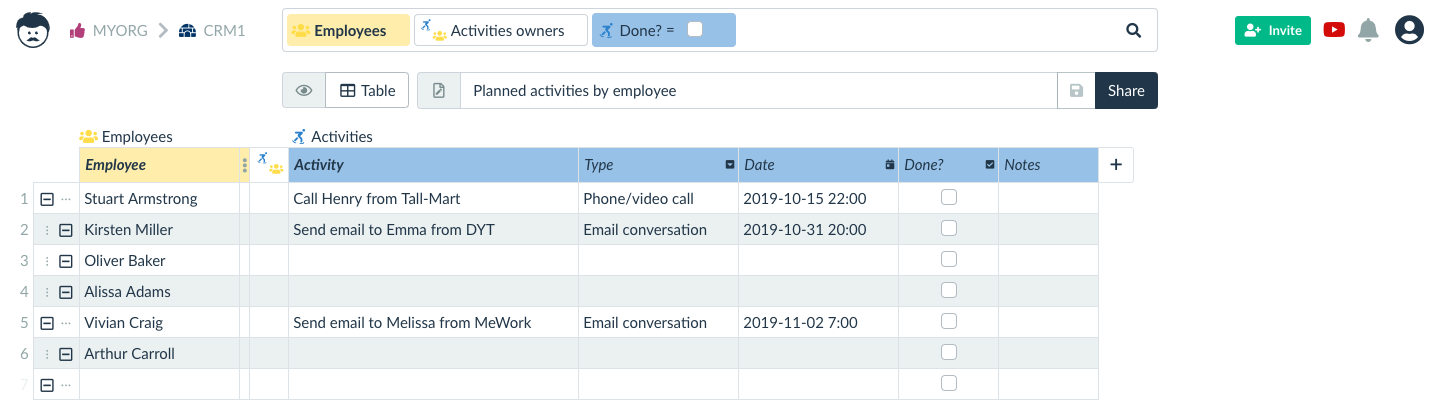Screen dimensions: 1440x417
Task: Toggle the Done? filter checkbox in search bar
Action: pyautogui.click(x=695, y=30)
